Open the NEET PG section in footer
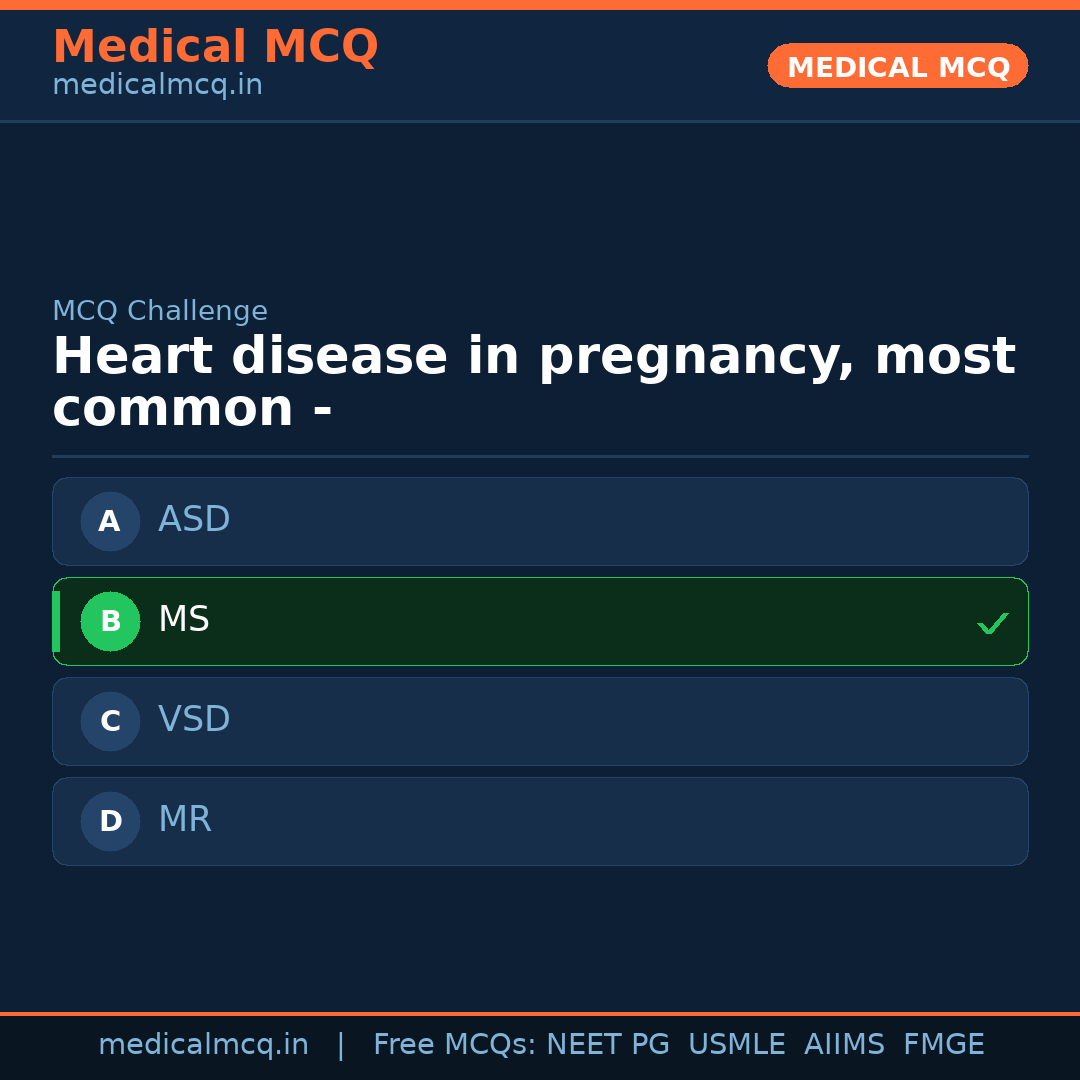1080x1080 pixels. [x=607, y=1044]
